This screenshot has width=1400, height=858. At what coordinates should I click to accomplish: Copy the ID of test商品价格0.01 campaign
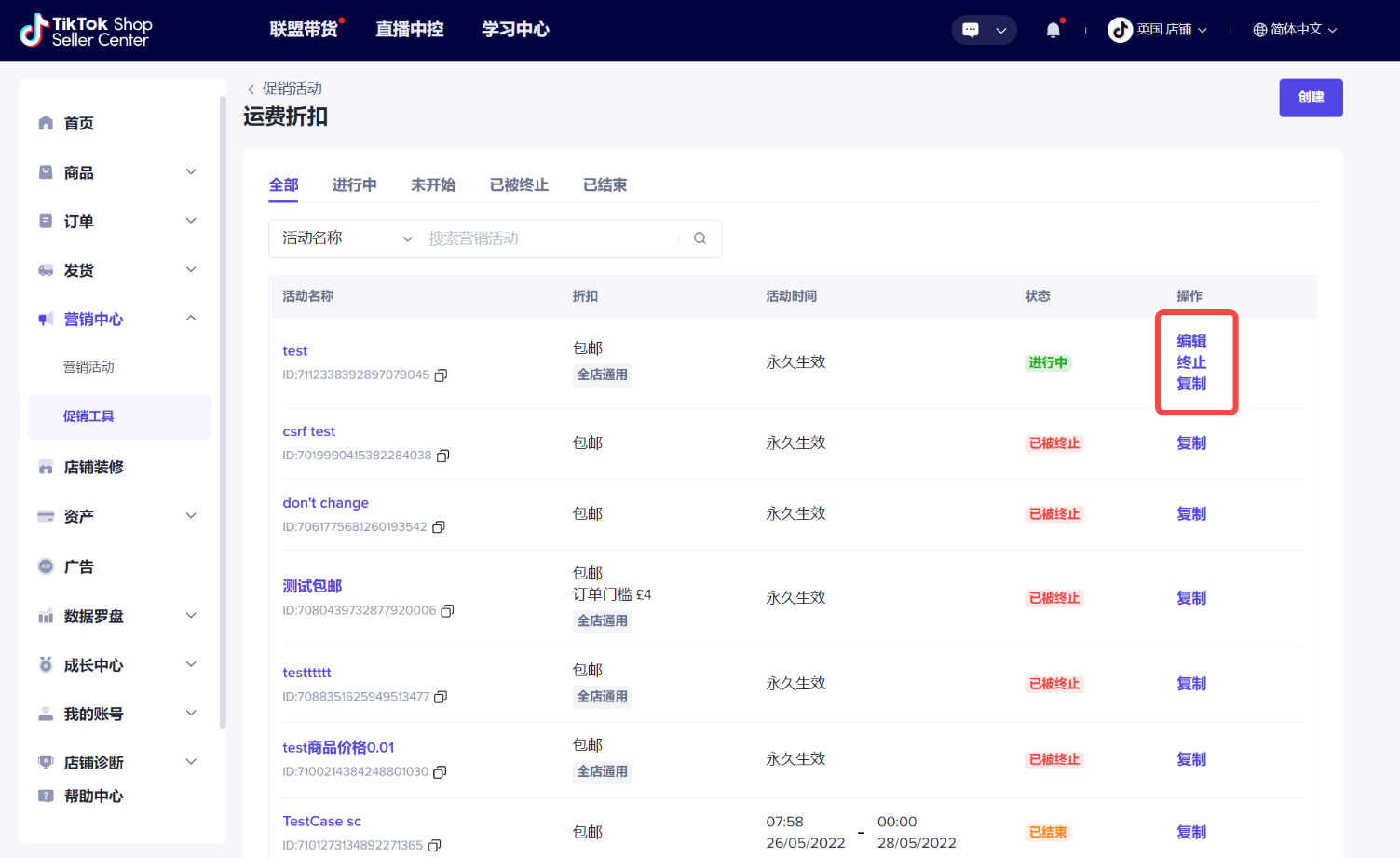click(x=441, y=772)
